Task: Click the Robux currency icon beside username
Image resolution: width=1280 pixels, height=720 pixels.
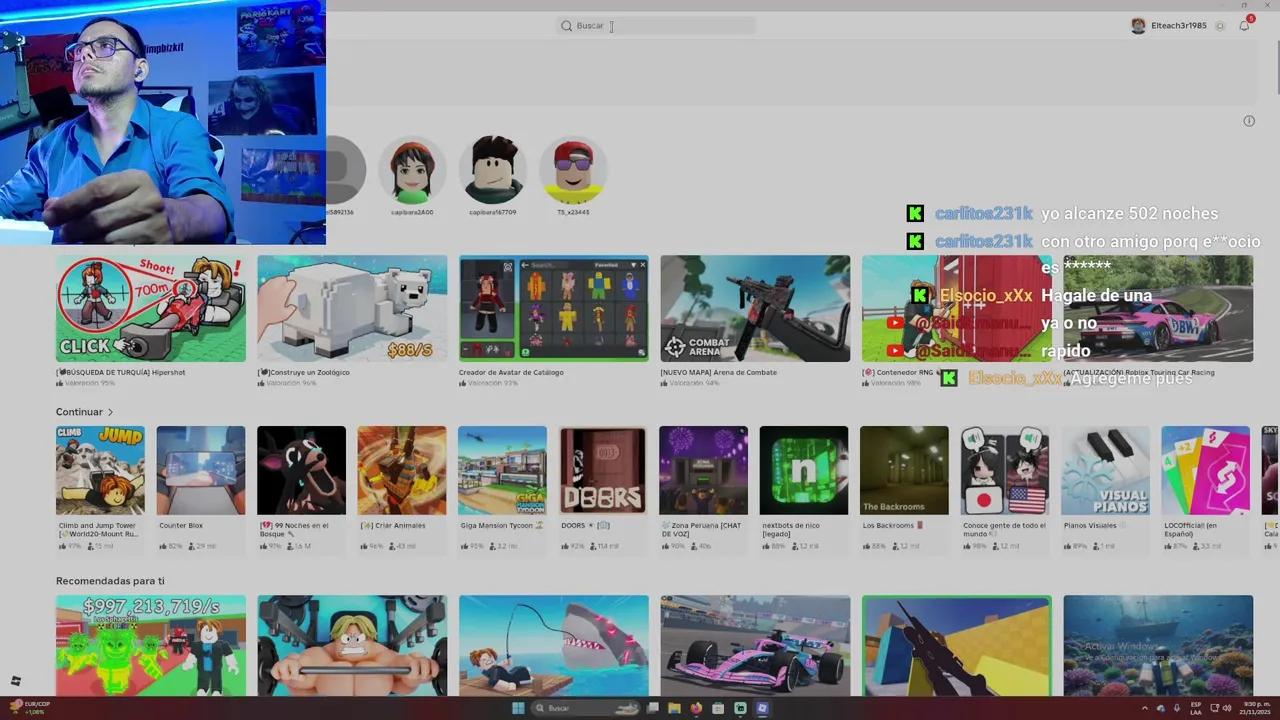Action: click(x=1220, y=26)
